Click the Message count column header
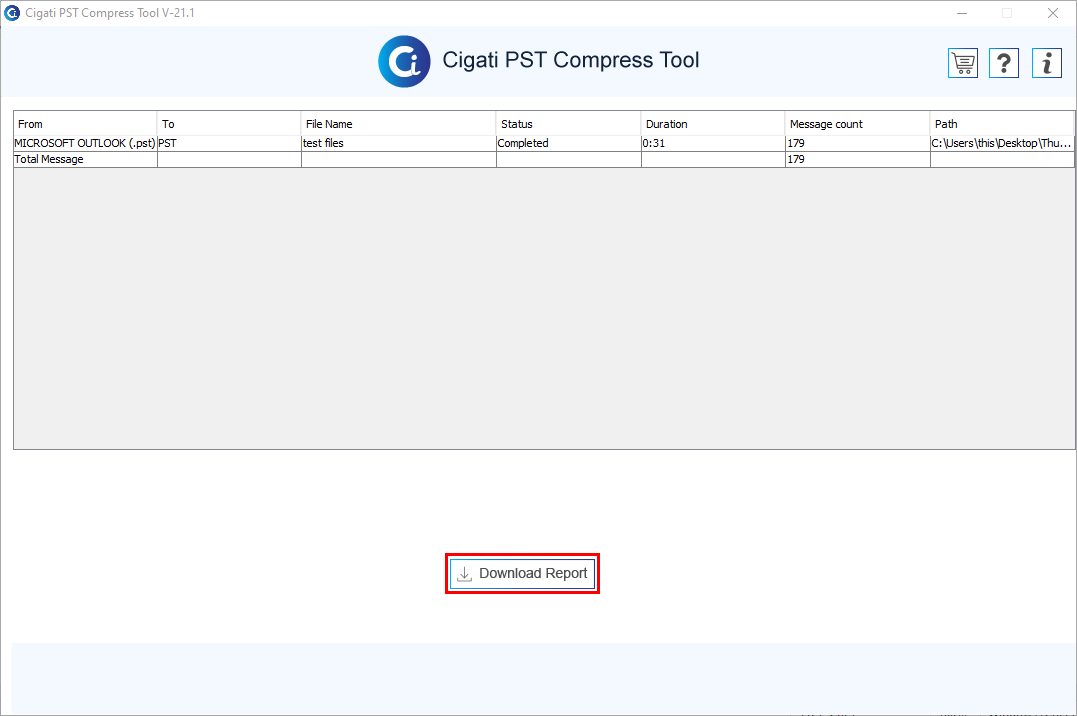Screen dimensions: 1077x716 pyautogui.click(x=857, y=124)
